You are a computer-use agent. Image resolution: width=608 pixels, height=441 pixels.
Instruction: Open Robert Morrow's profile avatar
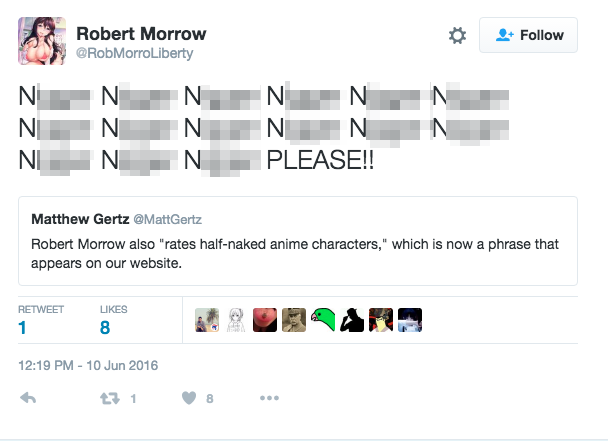click(x=42, y=41)
